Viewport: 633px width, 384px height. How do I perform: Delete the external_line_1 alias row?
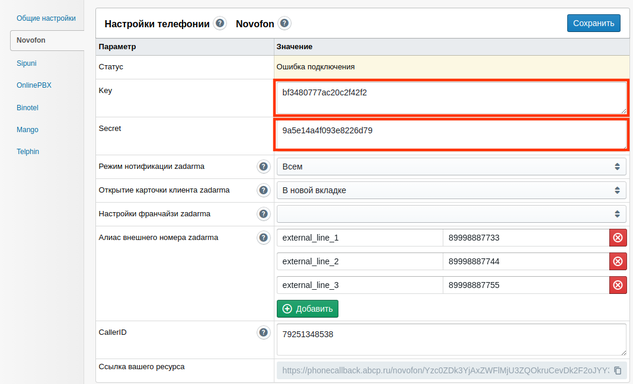pos(618,238)
